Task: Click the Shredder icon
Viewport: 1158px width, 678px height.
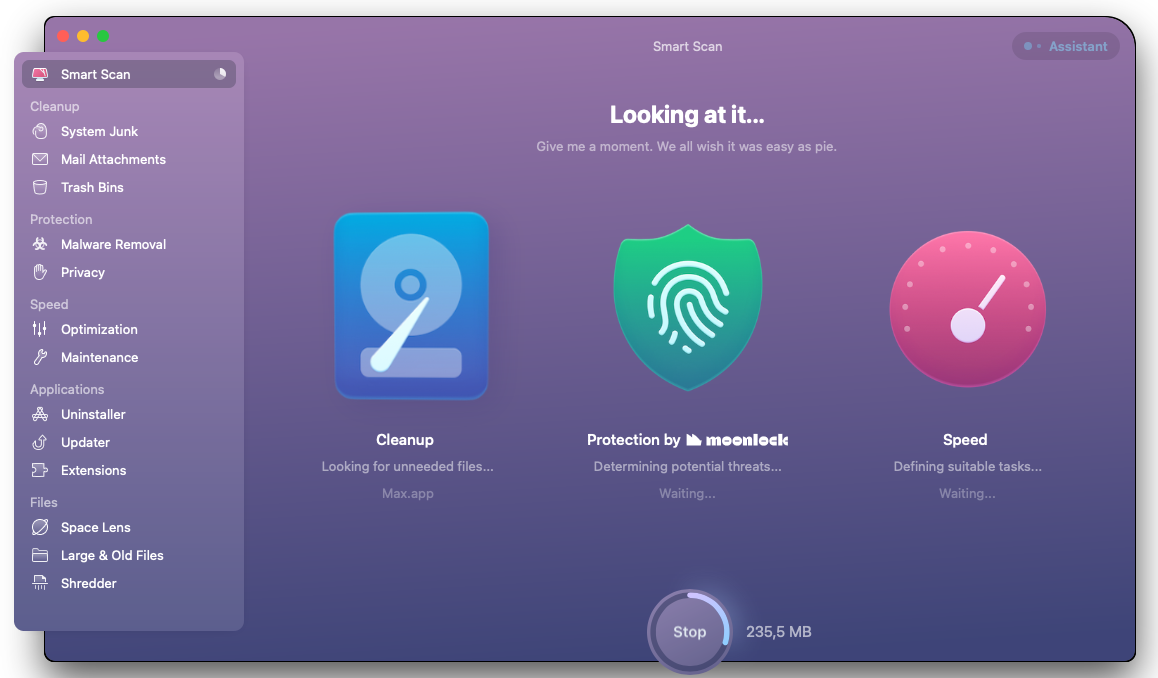Action: [40, 583]
